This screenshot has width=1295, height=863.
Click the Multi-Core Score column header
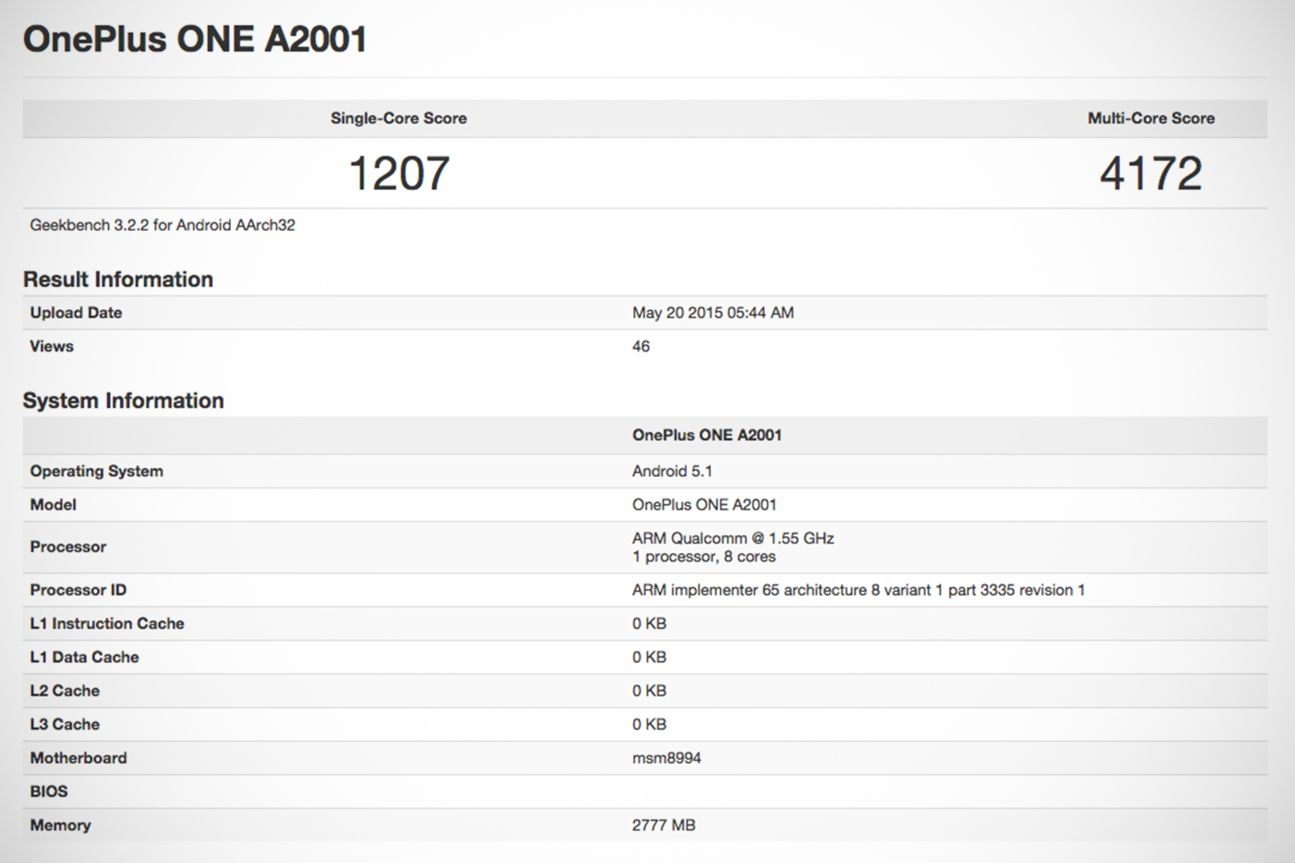tap(1150, 118)
